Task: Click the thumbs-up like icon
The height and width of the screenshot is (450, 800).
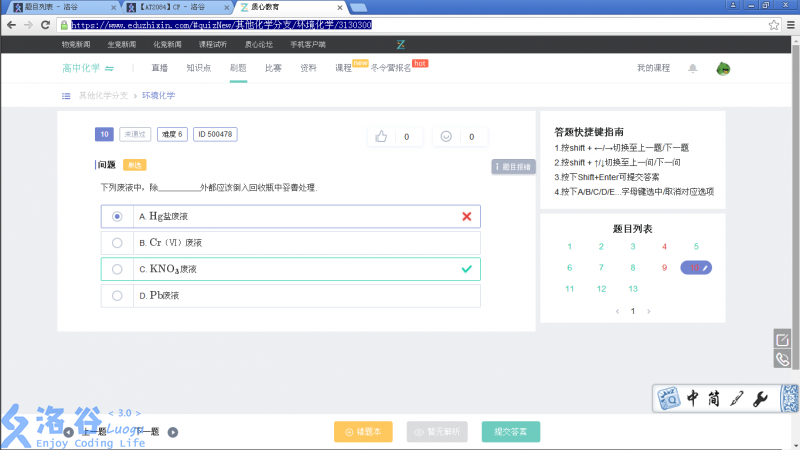Action: point(381,136)
